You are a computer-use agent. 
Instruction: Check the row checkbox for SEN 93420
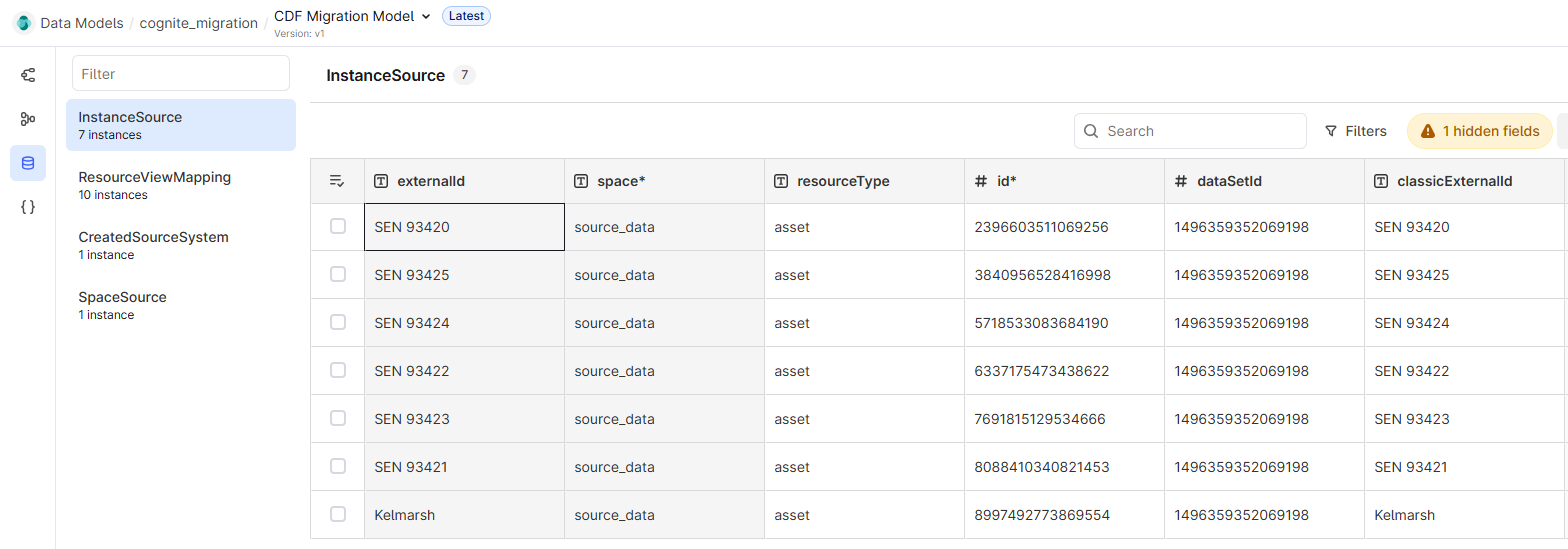click(338, 226)
